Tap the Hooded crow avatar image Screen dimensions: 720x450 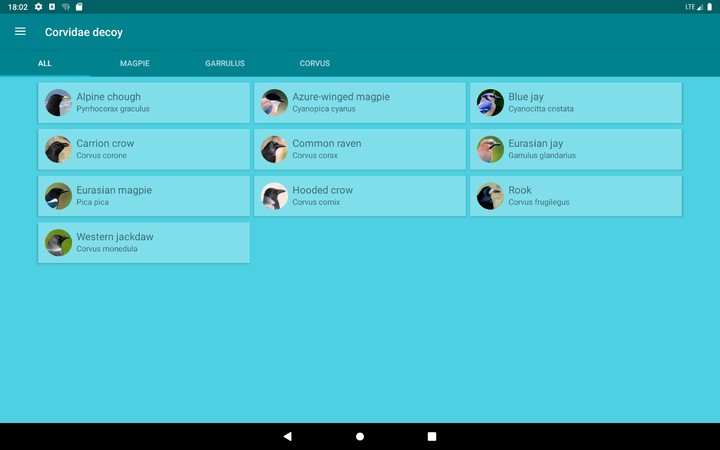tap(274, 196)
